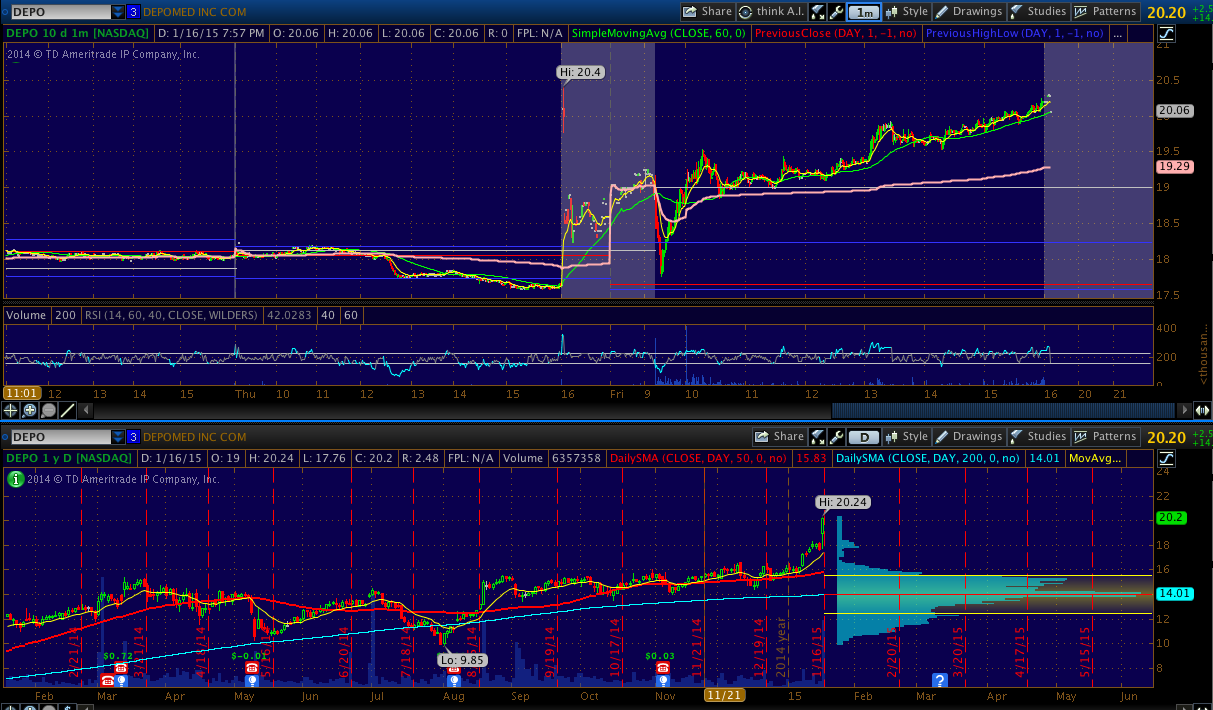Click the earnings phone icon near March
The width and height of the screenshot is (1213, 710).
pyautogui.click(x=119, y=668)
